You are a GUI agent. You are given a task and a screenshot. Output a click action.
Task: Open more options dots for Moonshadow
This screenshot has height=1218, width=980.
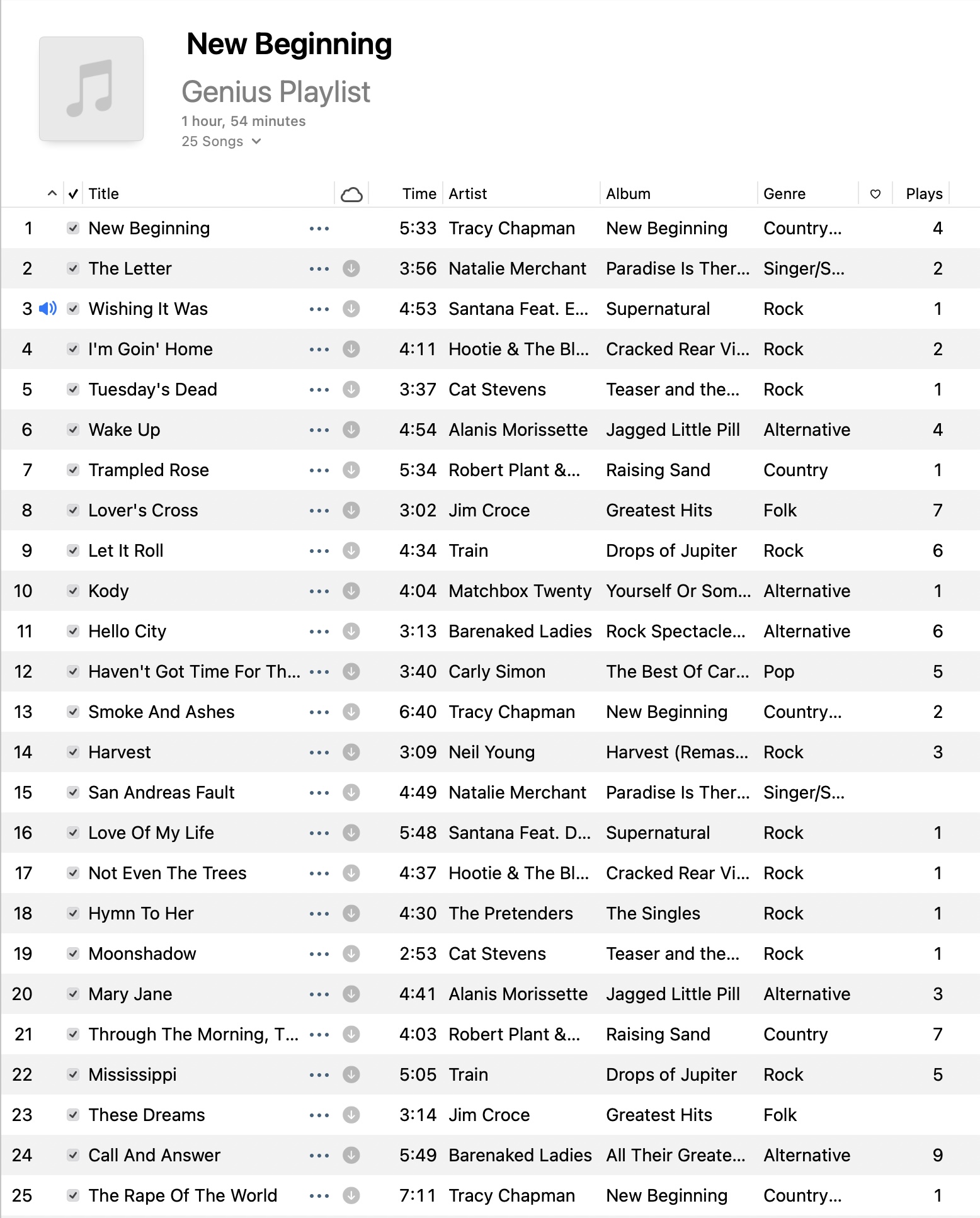pyautogui.click(x=319, y=954)
